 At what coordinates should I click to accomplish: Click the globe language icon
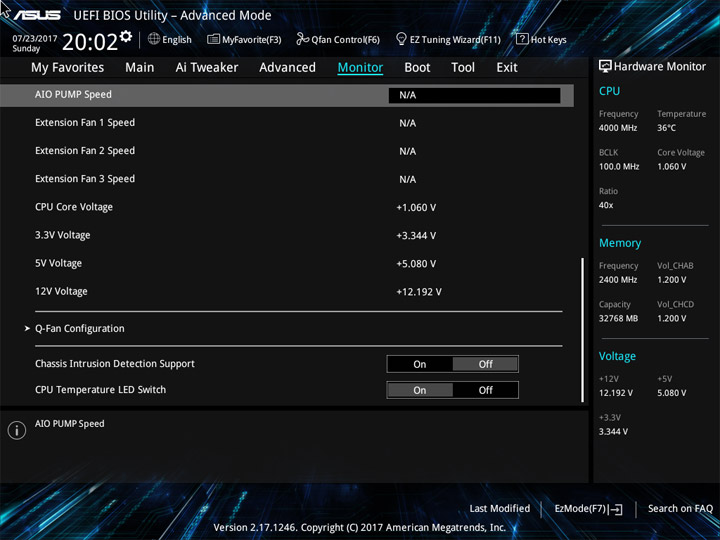(154, 39)
